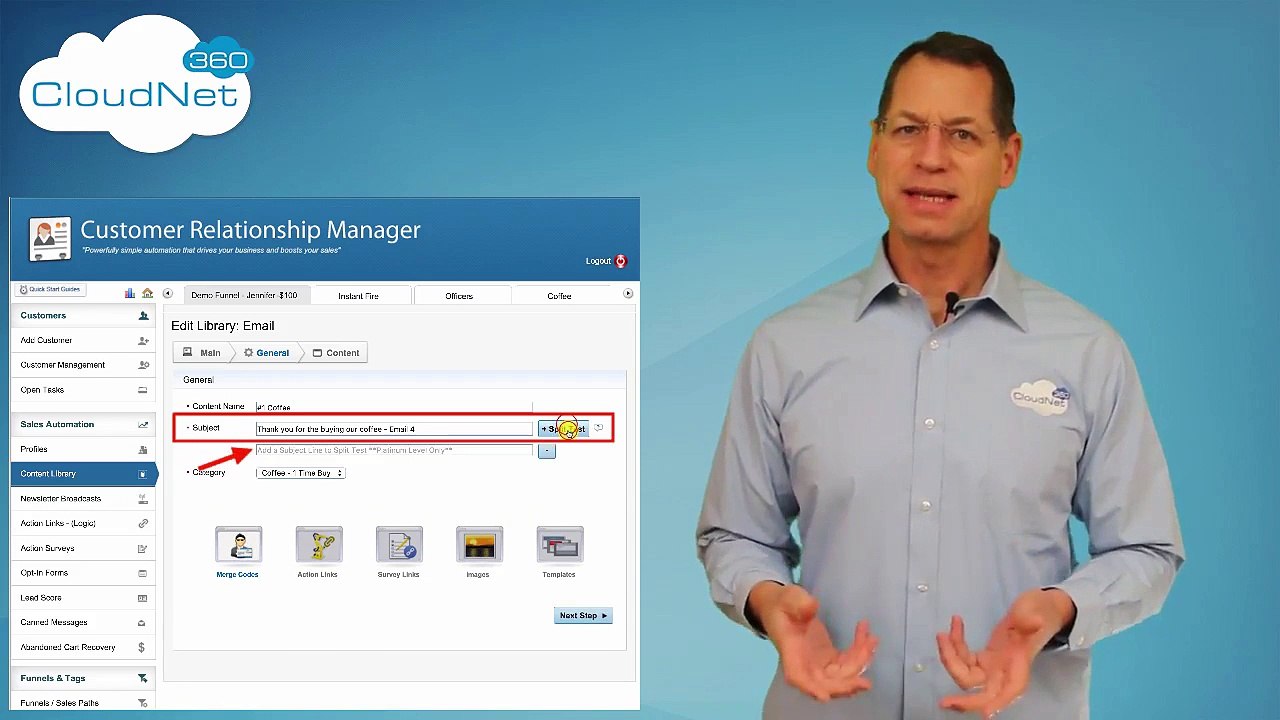Click the Sales Automation chart icon
Screen dimensions: 1280x720
(143, 424)
